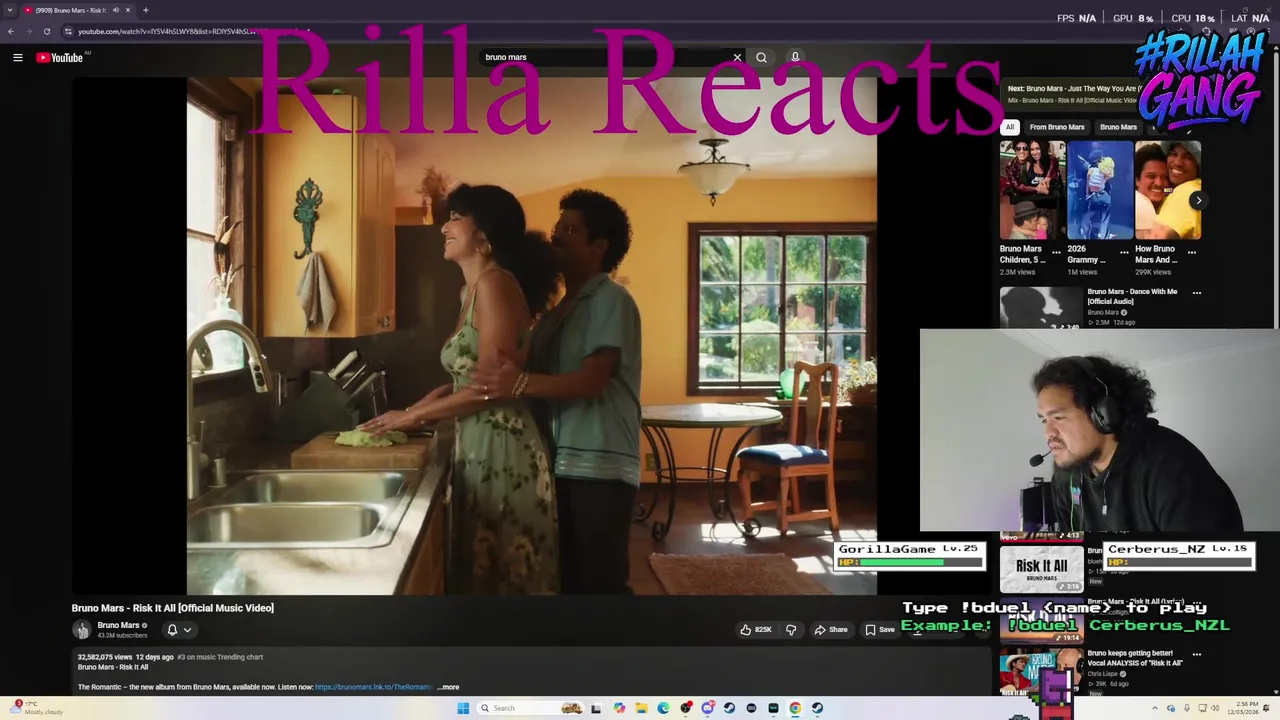Screen dimensions: 1280x720
Task: Open Task View on the taskbar
Action: [x=597, y=708]
